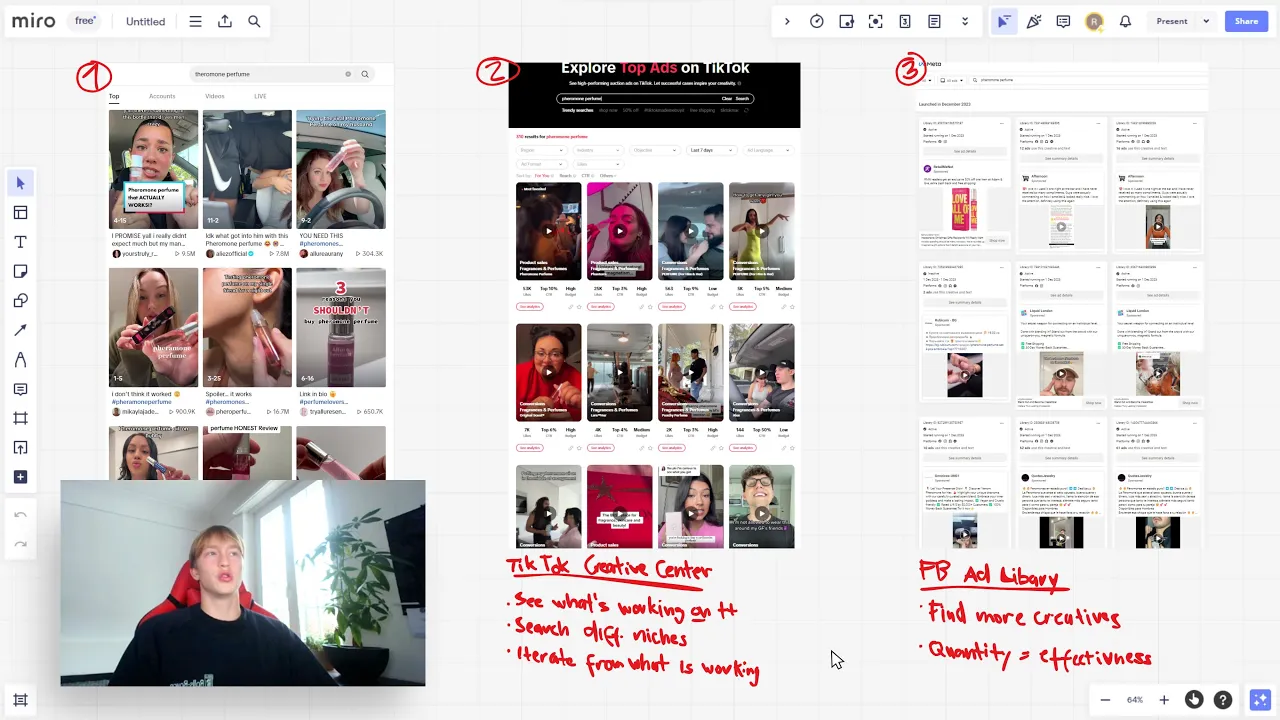This screenshot has width=1280, height=720.
Task: Open the frames panel at bottom left
Action: [x=20, y=700]
